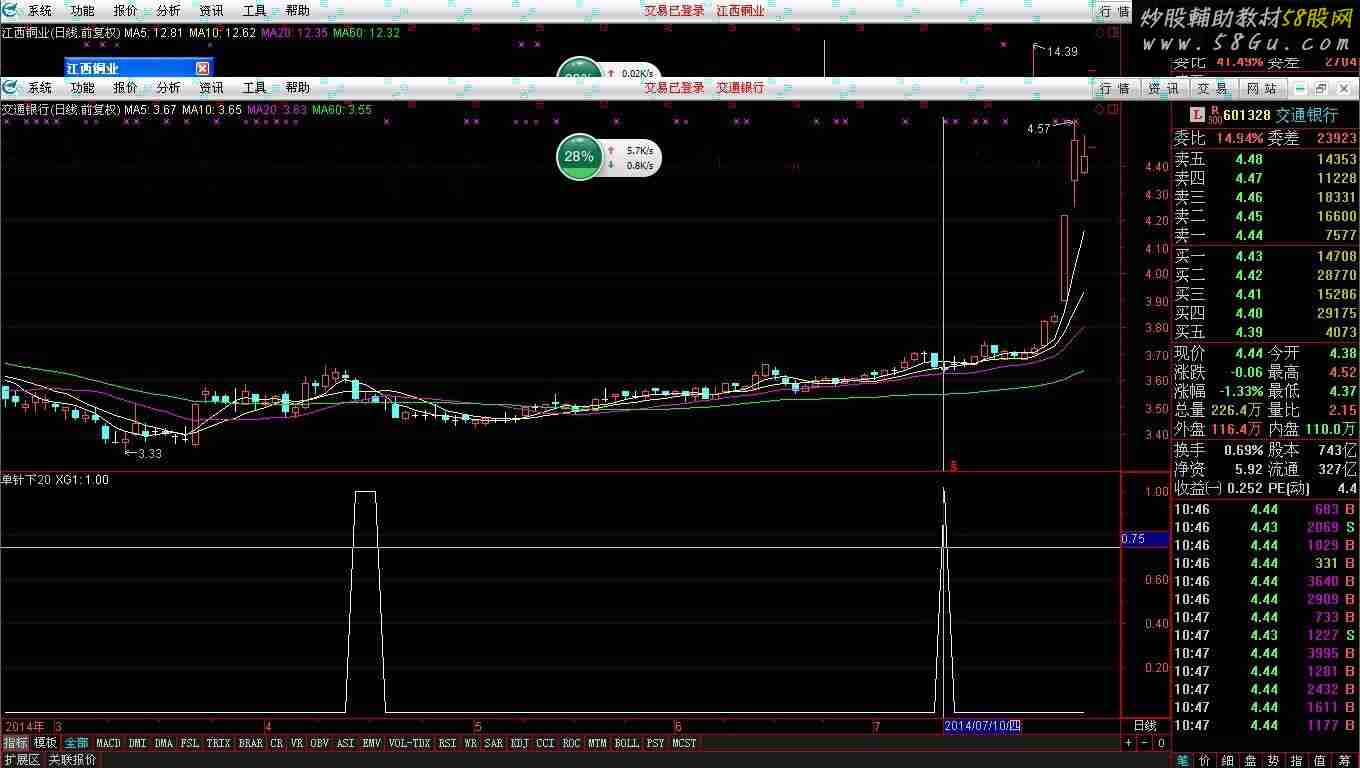Open 分析 menu in the 交通银行 window
The height and width of the screenshot is (768, 1360).
coord(169,88)
